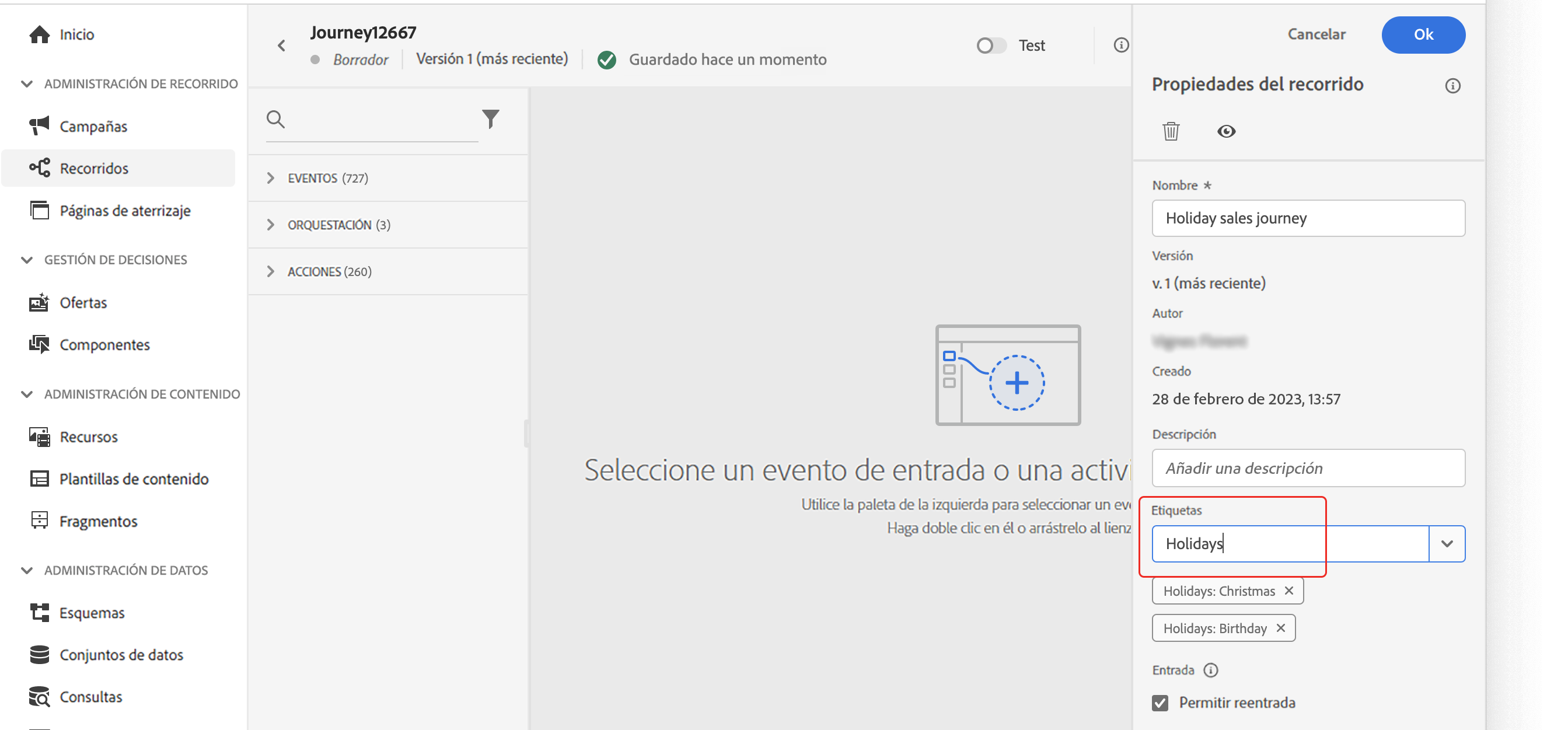The image size is (1568, 730).
Task: Open the Etiquetas dropdown arrow
Action: pyautogui.click(x=1447, y=543)
